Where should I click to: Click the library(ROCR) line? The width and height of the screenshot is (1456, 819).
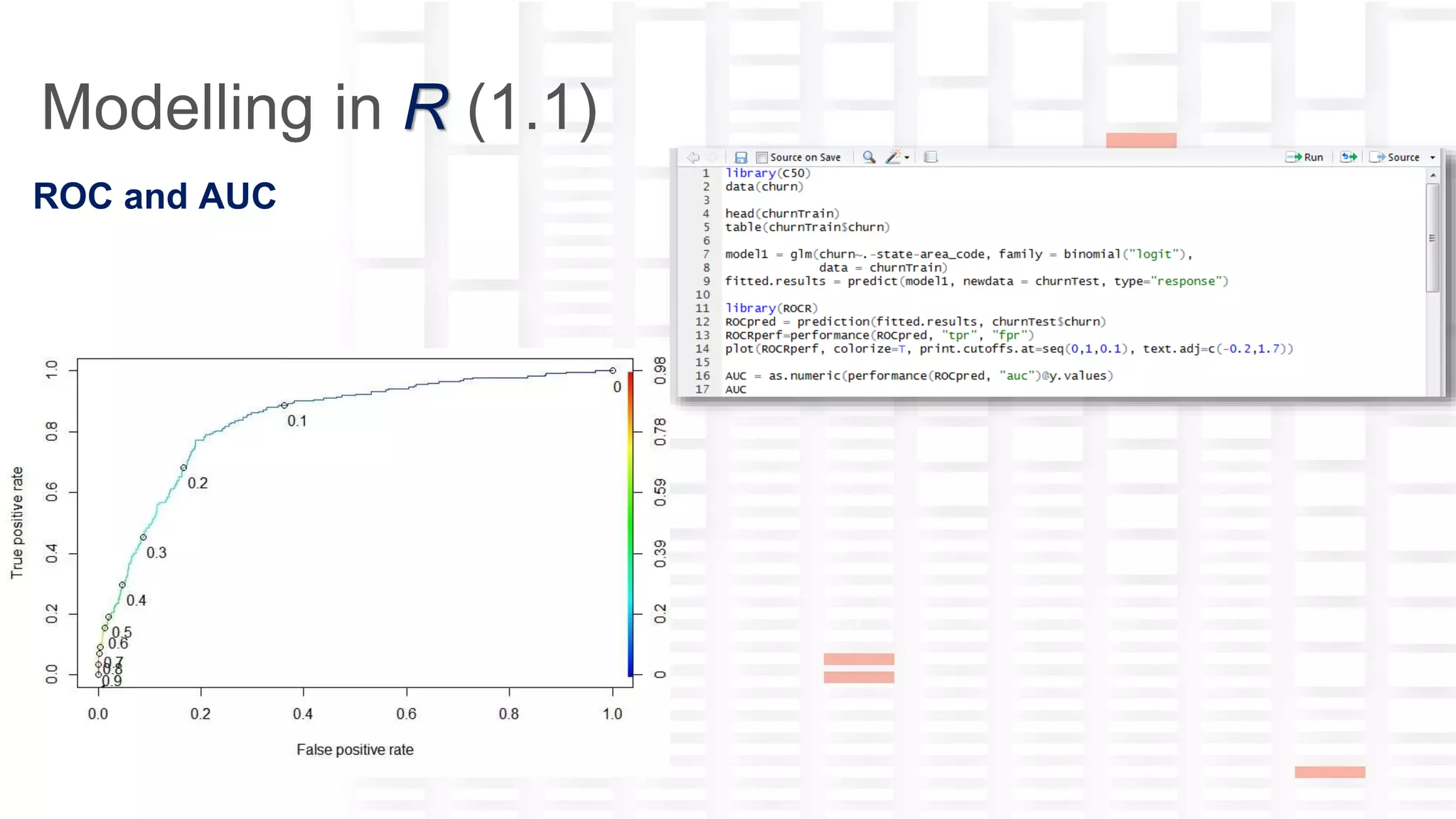[771, 308]
